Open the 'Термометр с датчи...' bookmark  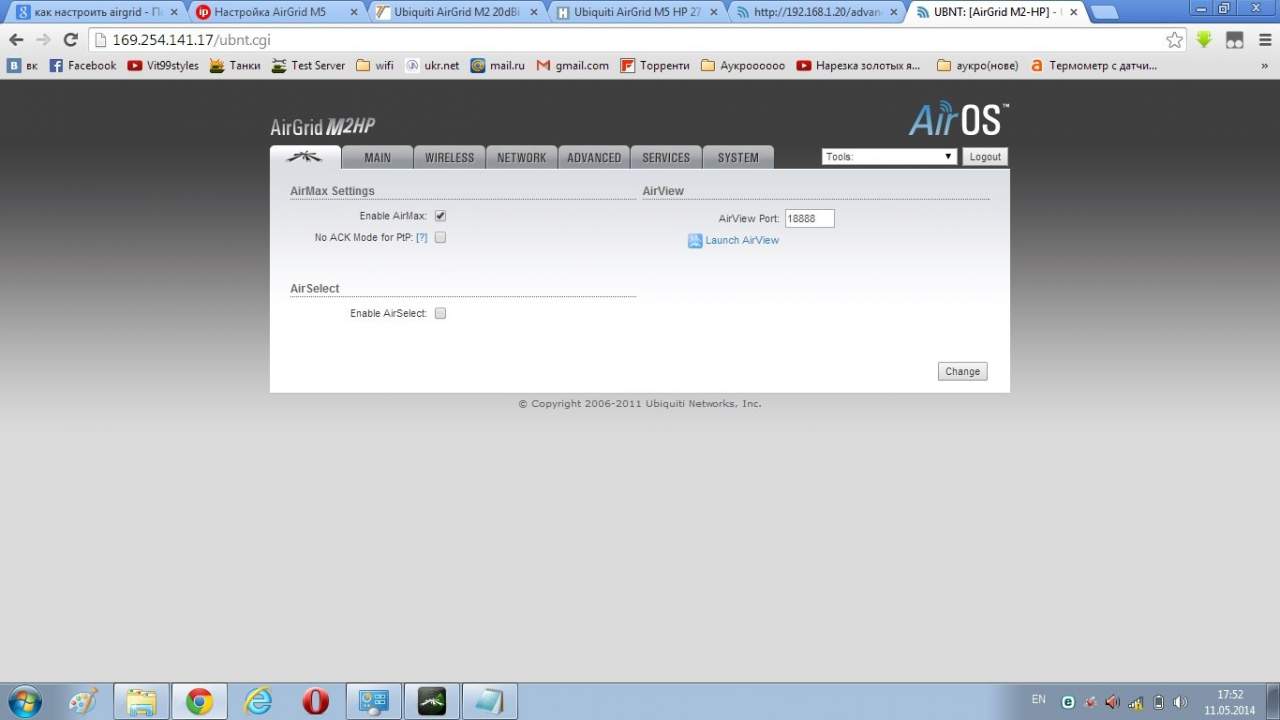[x=1093, y=66]
